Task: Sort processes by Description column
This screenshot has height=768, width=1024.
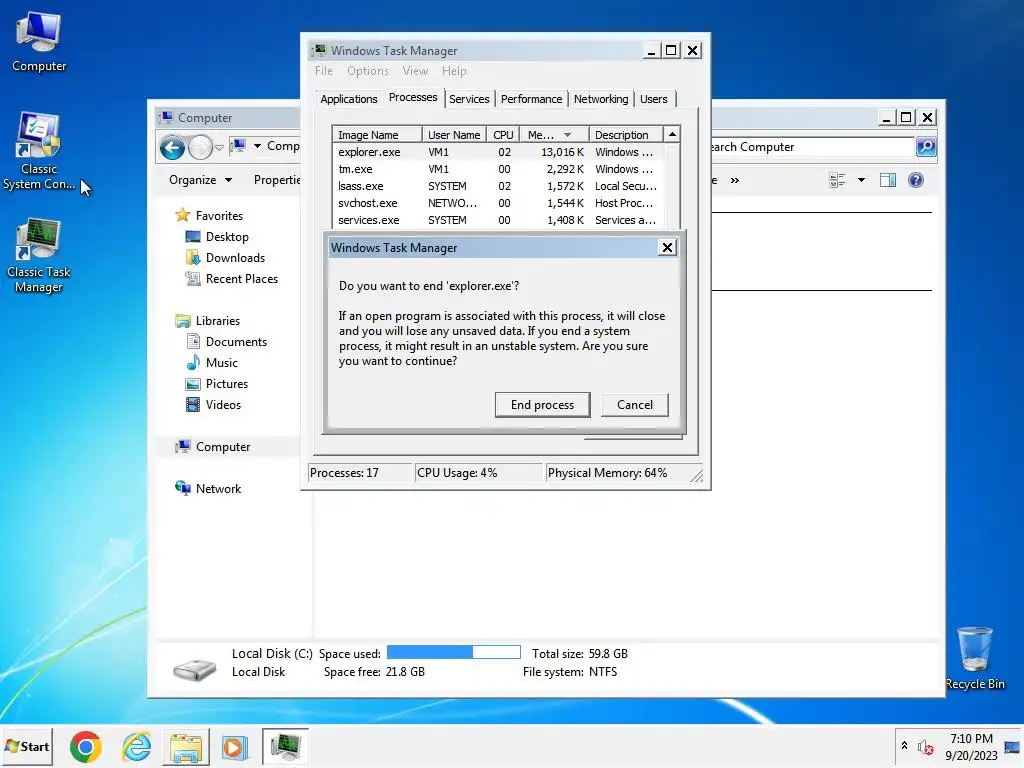Action: coord(626,135)
